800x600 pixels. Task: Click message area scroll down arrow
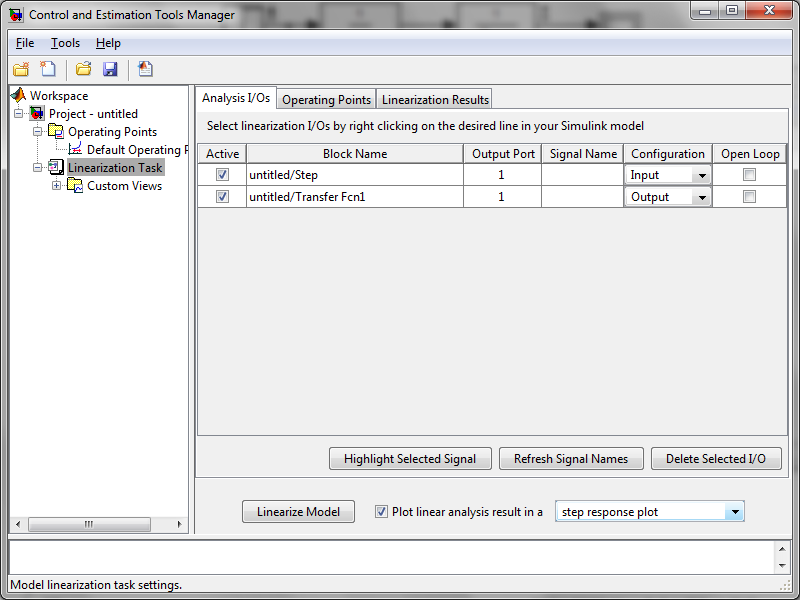[782, 565]
